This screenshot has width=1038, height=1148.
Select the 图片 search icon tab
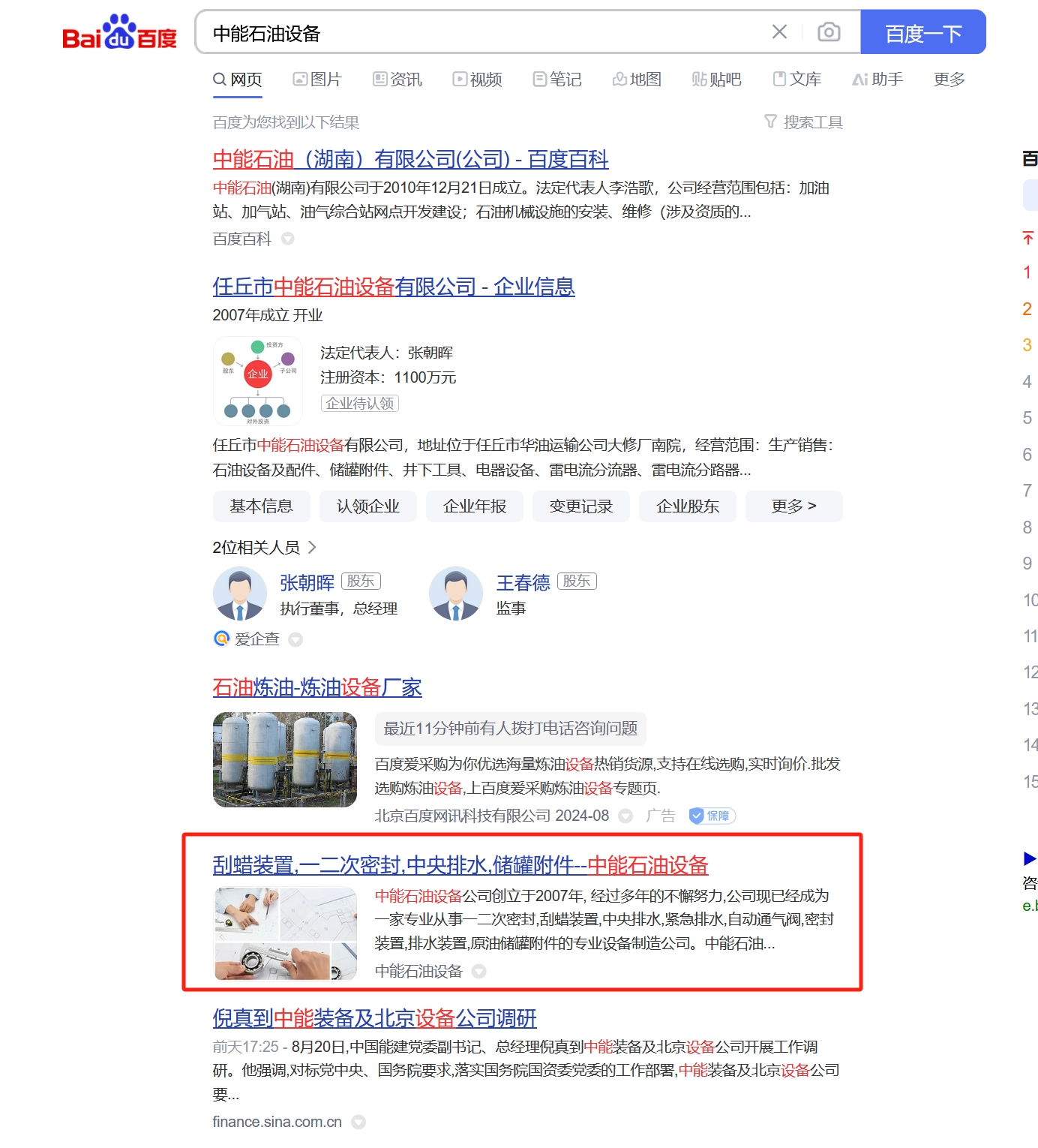(317, 80)
